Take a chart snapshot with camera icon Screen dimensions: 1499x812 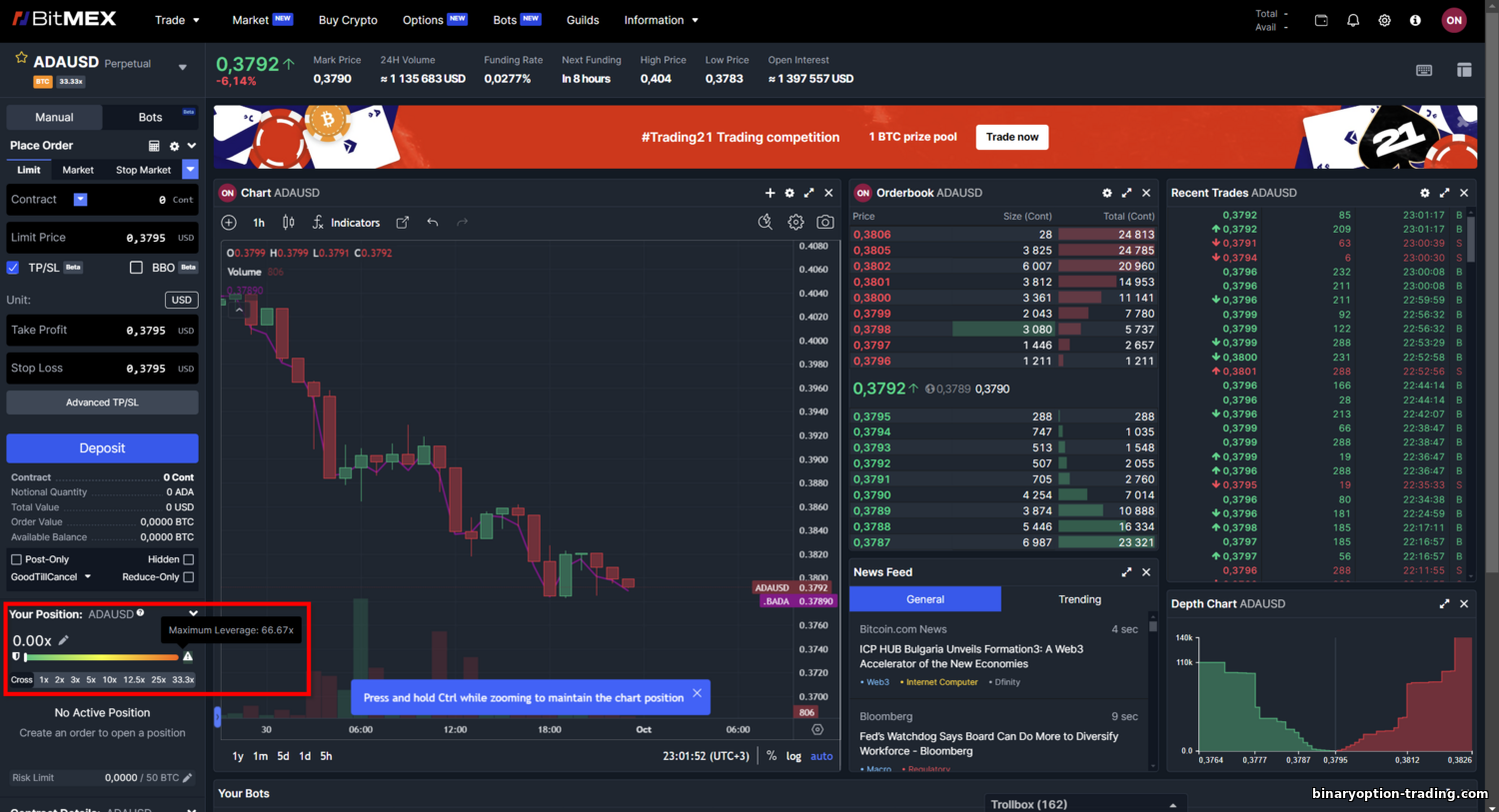[x=825, y=222]
